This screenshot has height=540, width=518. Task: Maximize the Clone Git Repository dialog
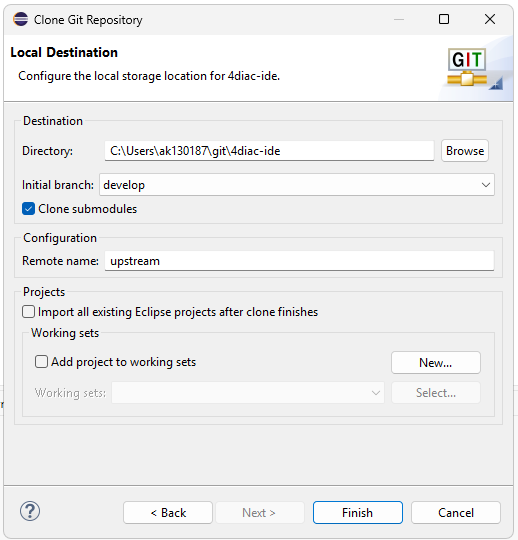point(444,19)
